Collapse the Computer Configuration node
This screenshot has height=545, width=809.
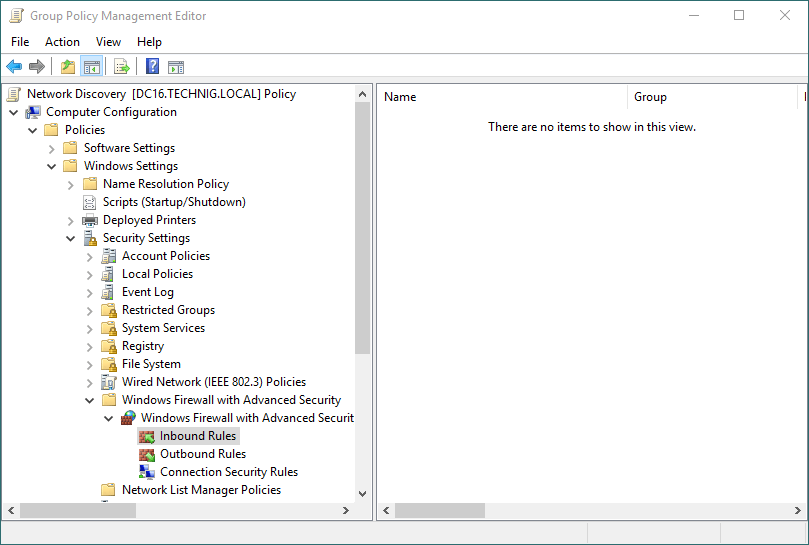(14, 113)
